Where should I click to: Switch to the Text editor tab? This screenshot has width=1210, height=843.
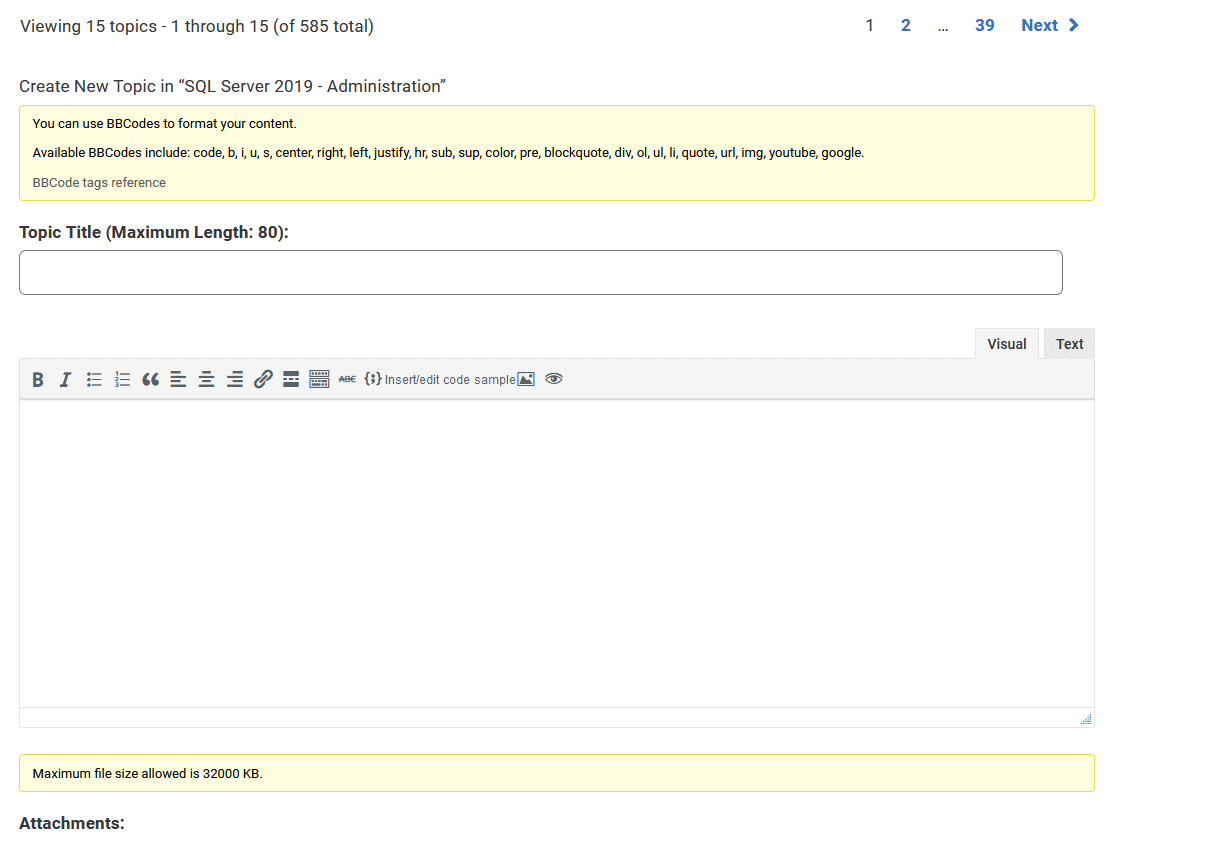pyautogui.click(x=1069, y=343)
